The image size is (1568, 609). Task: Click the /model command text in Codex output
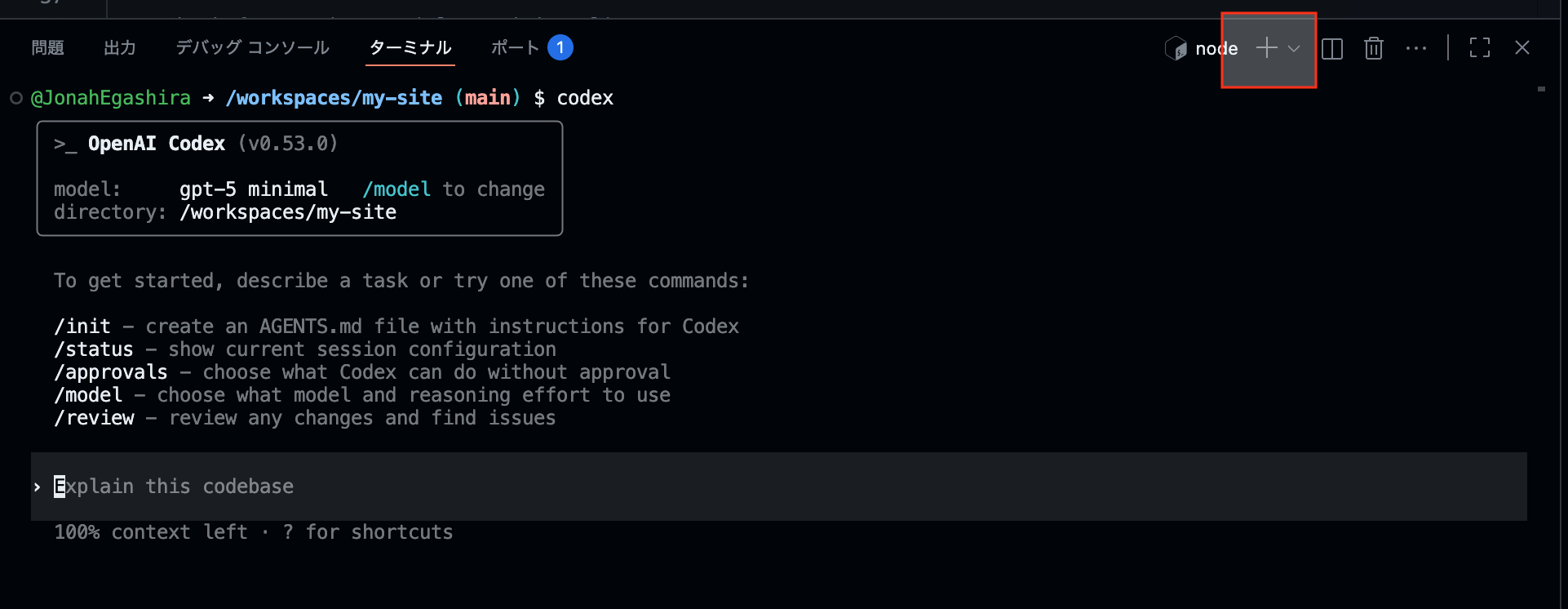point(396,189)
